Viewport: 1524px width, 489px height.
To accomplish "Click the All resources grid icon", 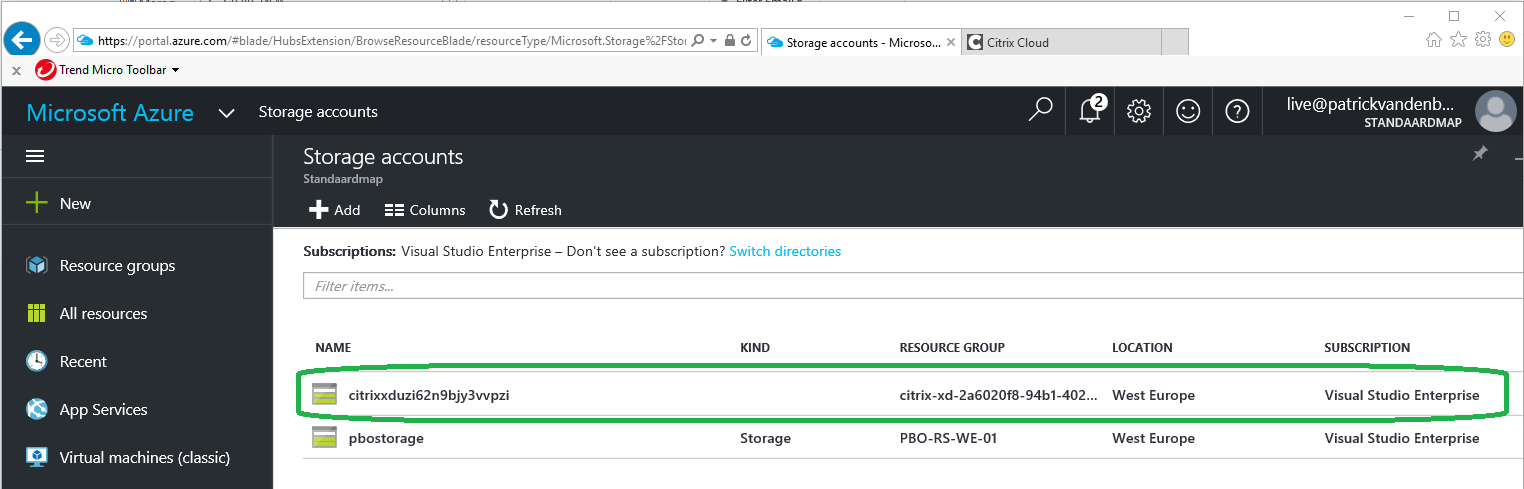I will tap(37, 313).
